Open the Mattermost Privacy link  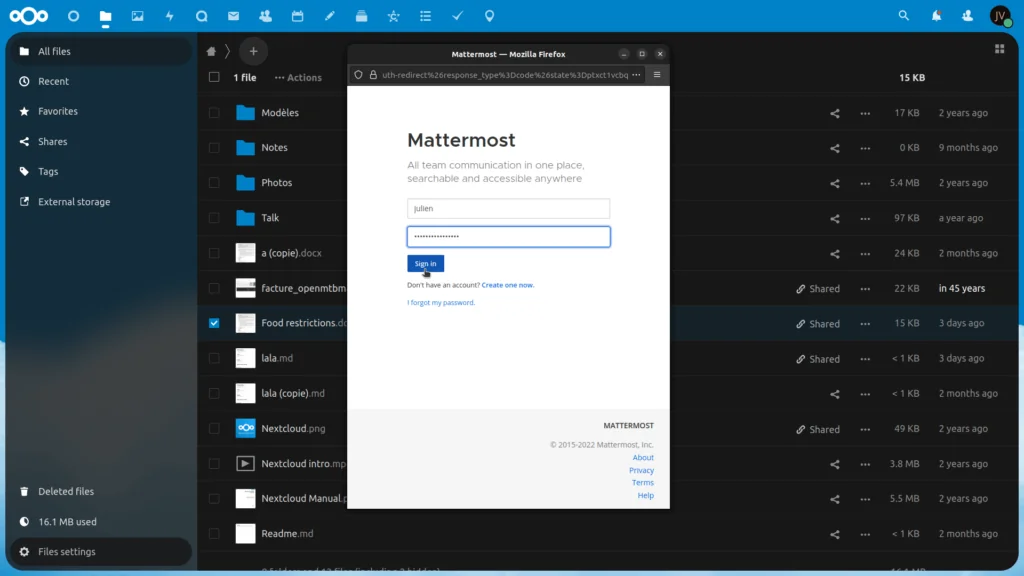point(641,470)
